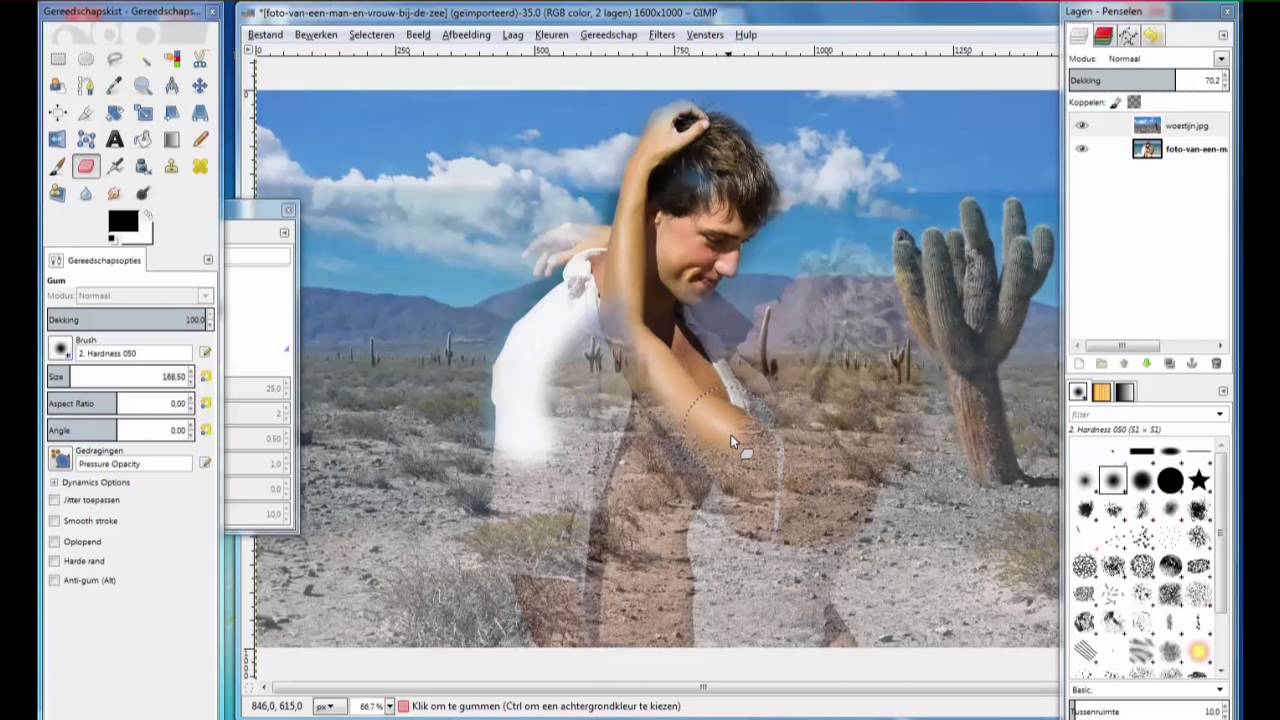1280x720 pixels.
Task: Click the lower layer green arrow button
Action: [x=1146, y=364]
